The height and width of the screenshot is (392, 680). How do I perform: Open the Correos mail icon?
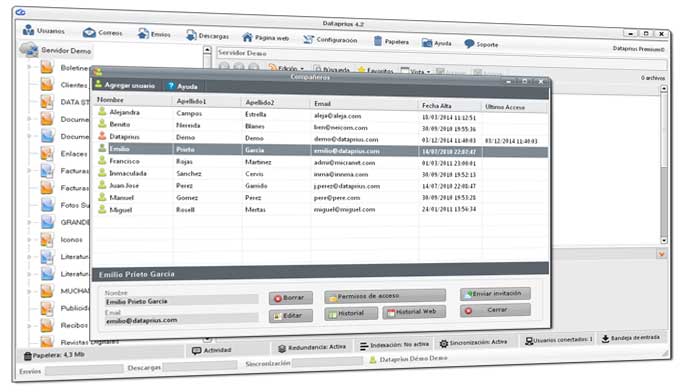click(89, 33)
